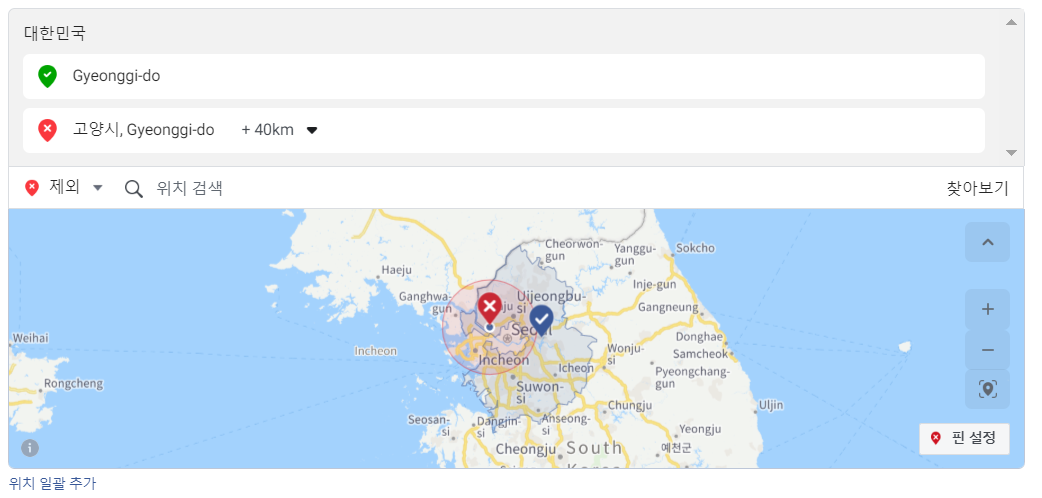Zoom in on the map
The height and width of the screenshot is (498, 1042).
click(x=987, y=309)
